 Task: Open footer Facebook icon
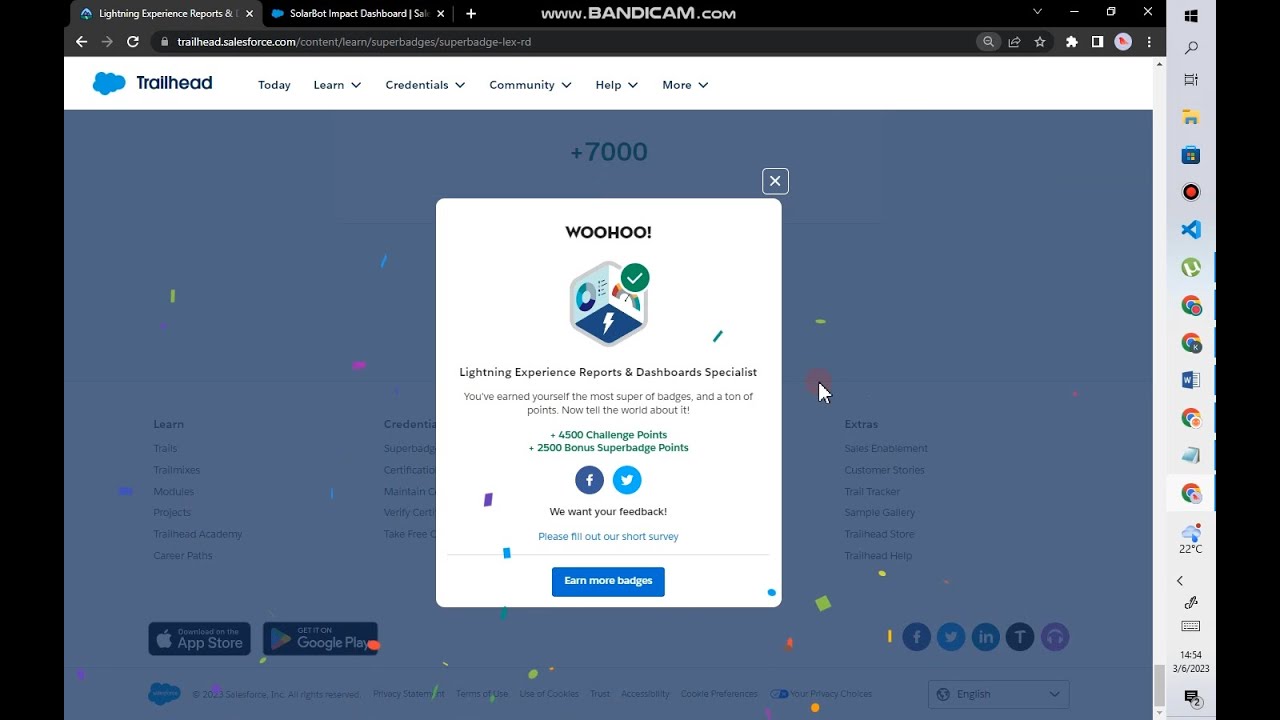click(x=917, y=637)
